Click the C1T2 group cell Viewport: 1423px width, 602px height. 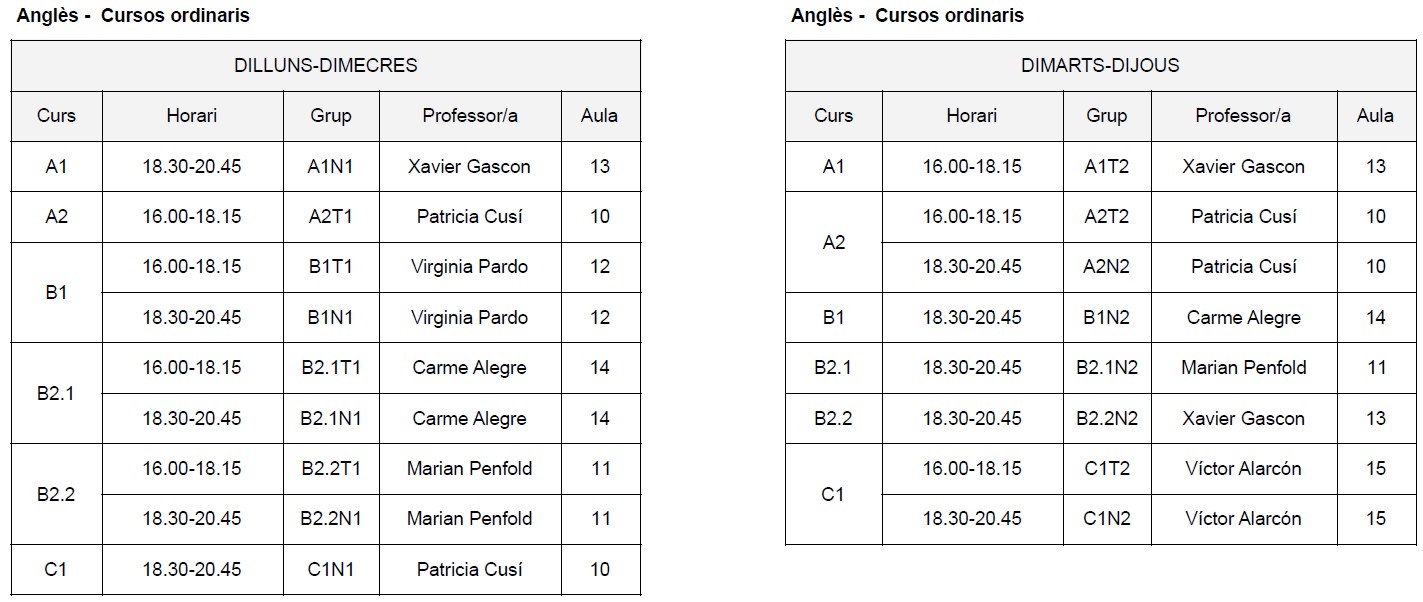[1106, 468]
